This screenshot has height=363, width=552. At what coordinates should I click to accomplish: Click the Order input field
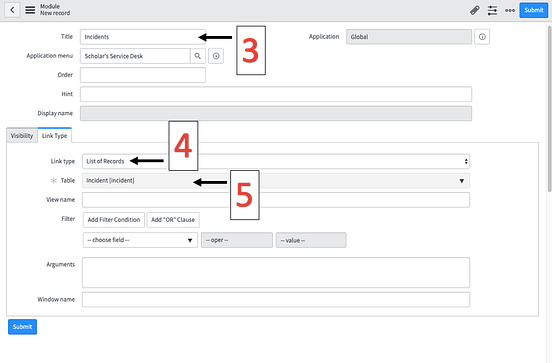point(143,75)
